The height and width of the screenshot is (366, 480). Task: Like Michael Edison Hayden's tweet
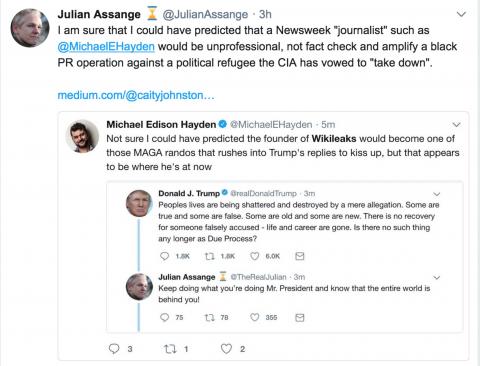(x=226, y=349)
